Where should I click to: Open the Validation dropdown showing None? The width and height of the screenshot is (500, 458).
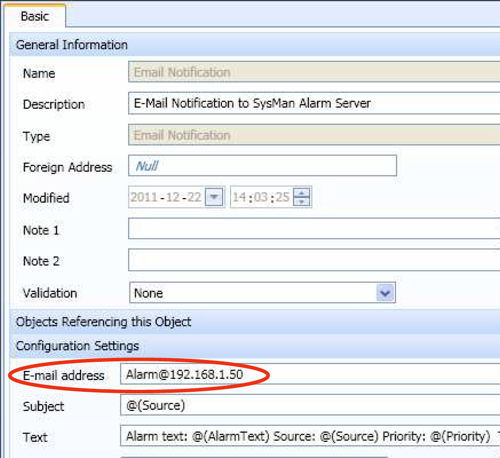pyautogui.click(x=262, y=293)
